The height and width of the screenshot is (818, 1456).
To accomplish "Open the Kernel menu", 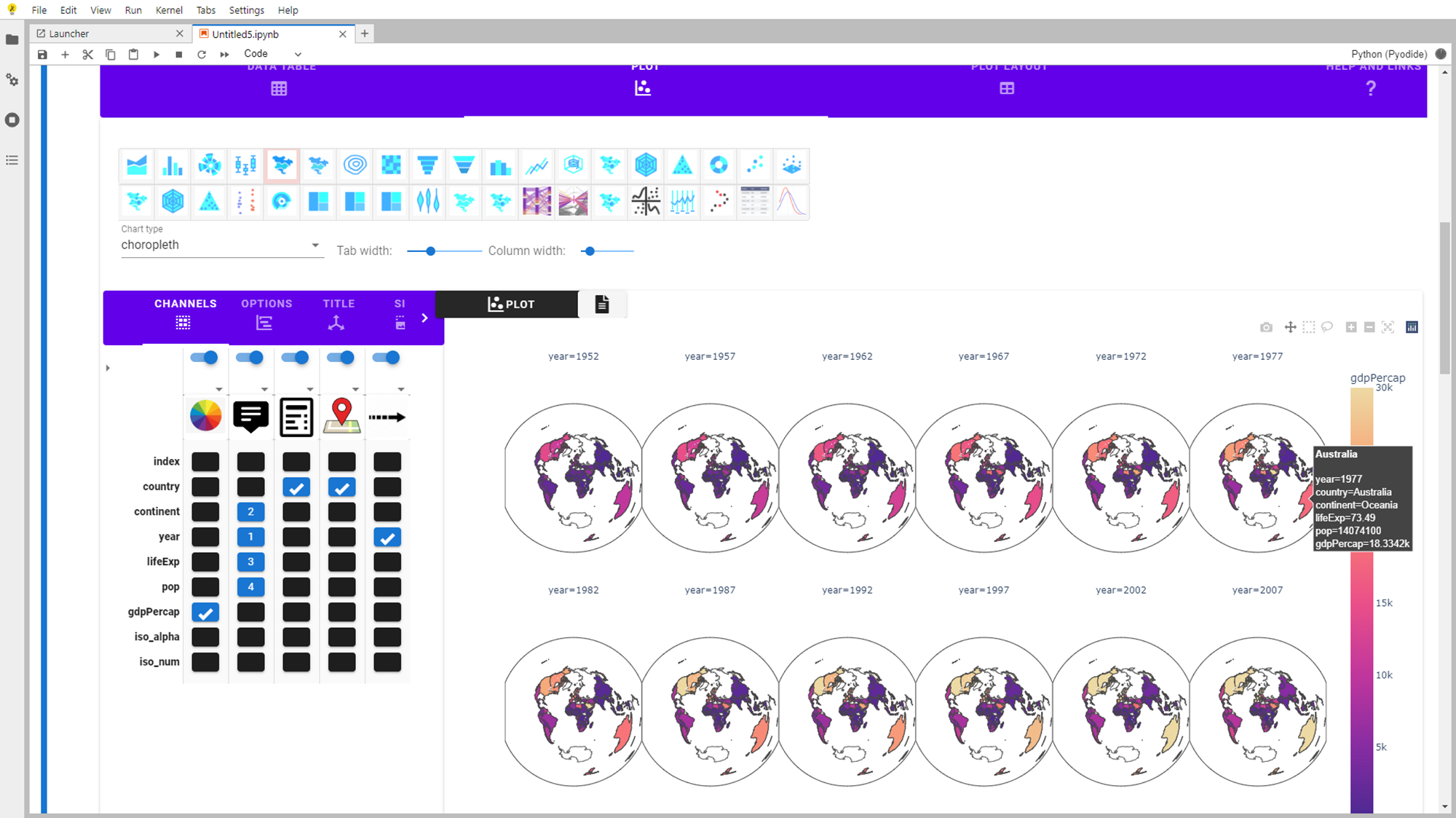I will pyautogui.click(x=169, y=10).
